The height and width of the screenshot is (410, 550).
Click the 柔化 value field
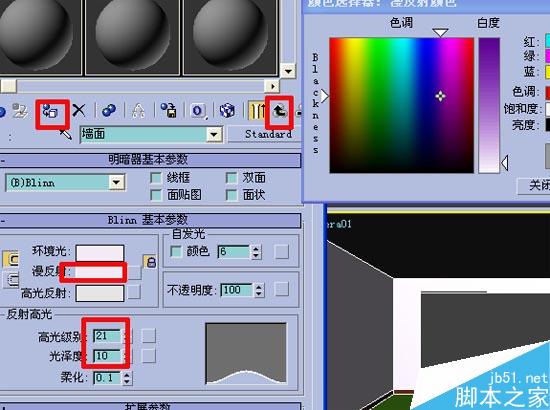108,378
